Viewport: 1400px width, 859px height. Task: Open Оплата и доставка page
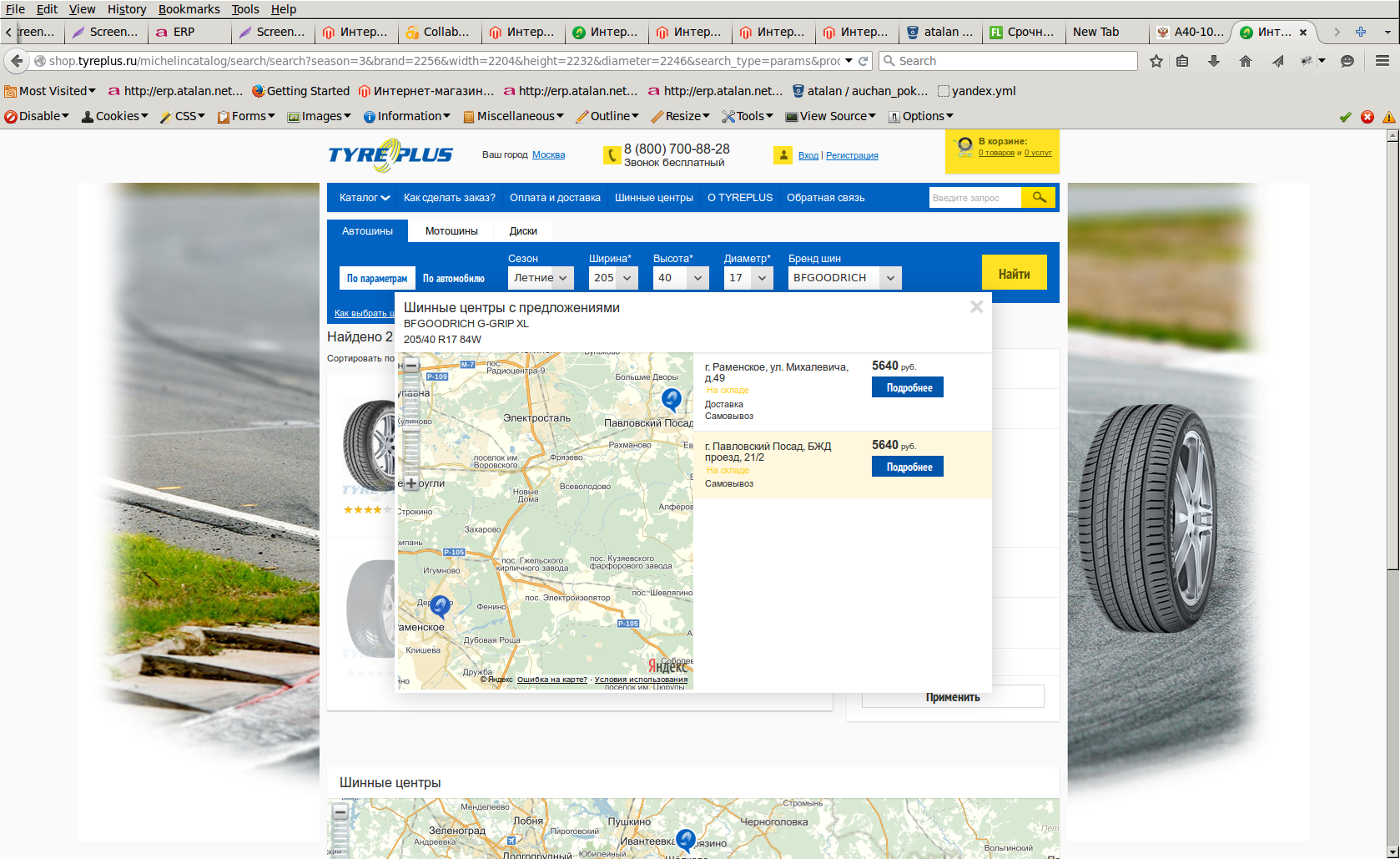pyautogui.click(x=555, y=198)
